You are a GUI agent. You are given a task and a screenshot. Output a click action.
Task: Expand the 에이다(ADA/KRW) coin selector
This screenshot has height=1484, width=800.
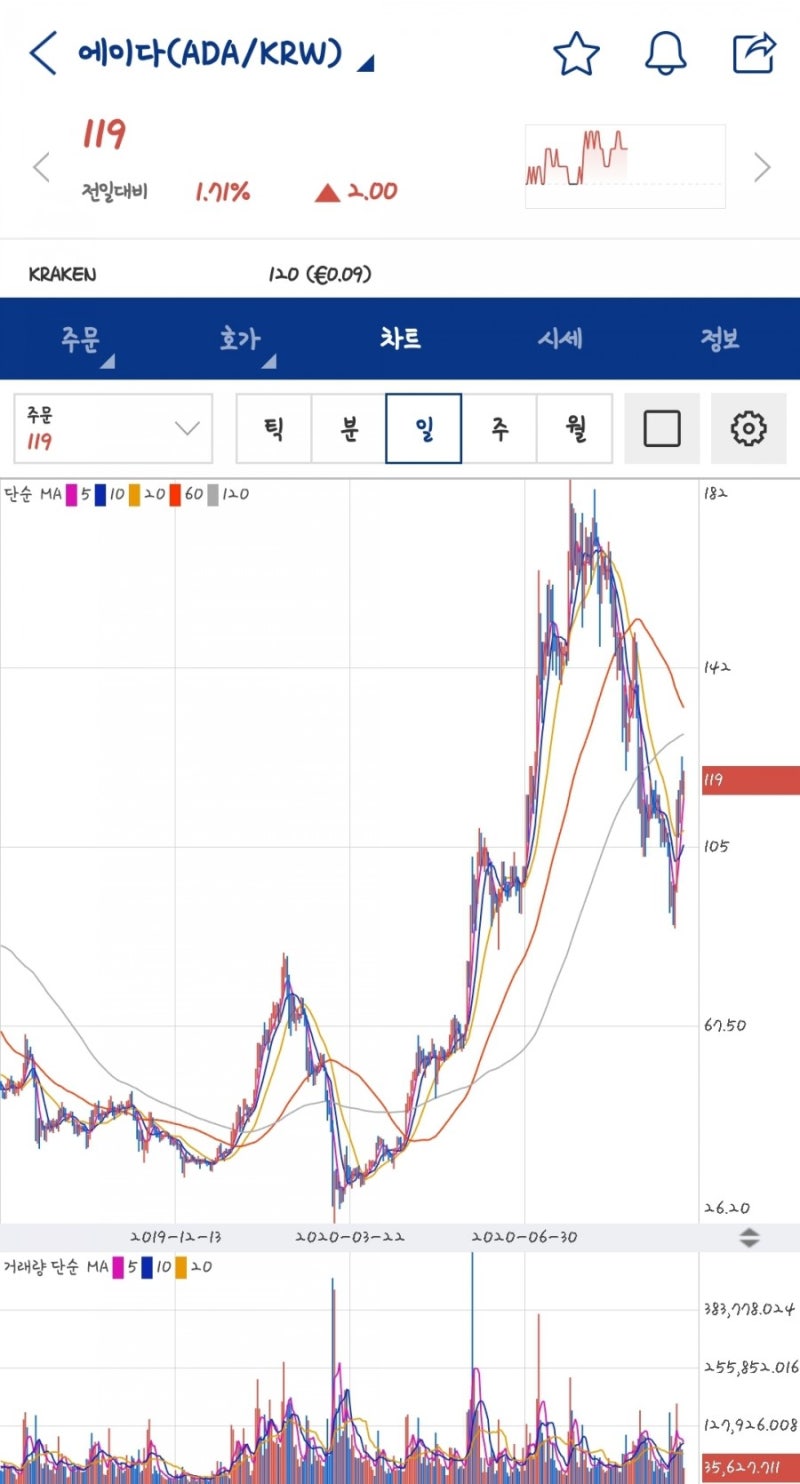click(x=225, y=53)
